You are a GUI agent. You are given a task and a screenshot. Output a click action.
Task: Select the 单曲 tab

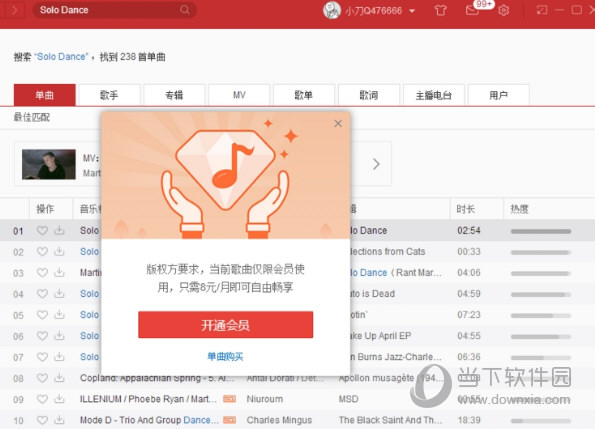(45, 95)
